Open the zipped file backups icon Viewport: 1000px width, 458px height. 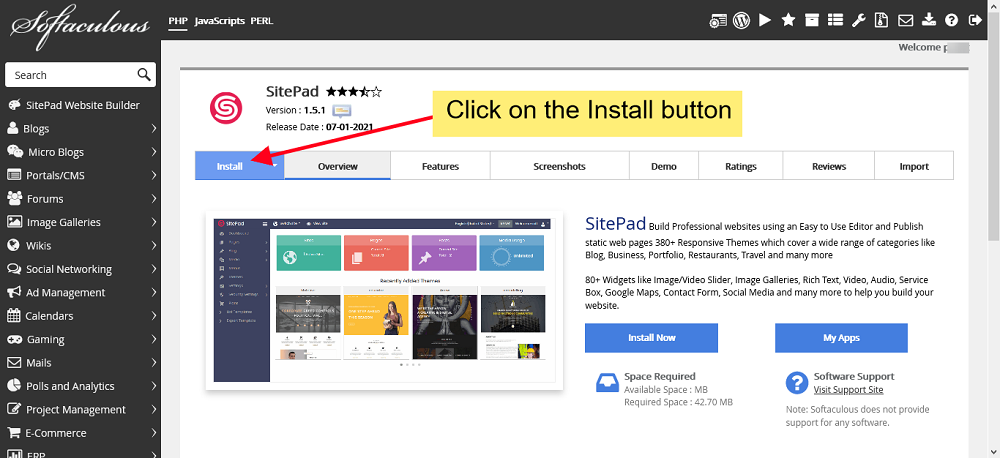pyautogui.click(x=881, y=20)
